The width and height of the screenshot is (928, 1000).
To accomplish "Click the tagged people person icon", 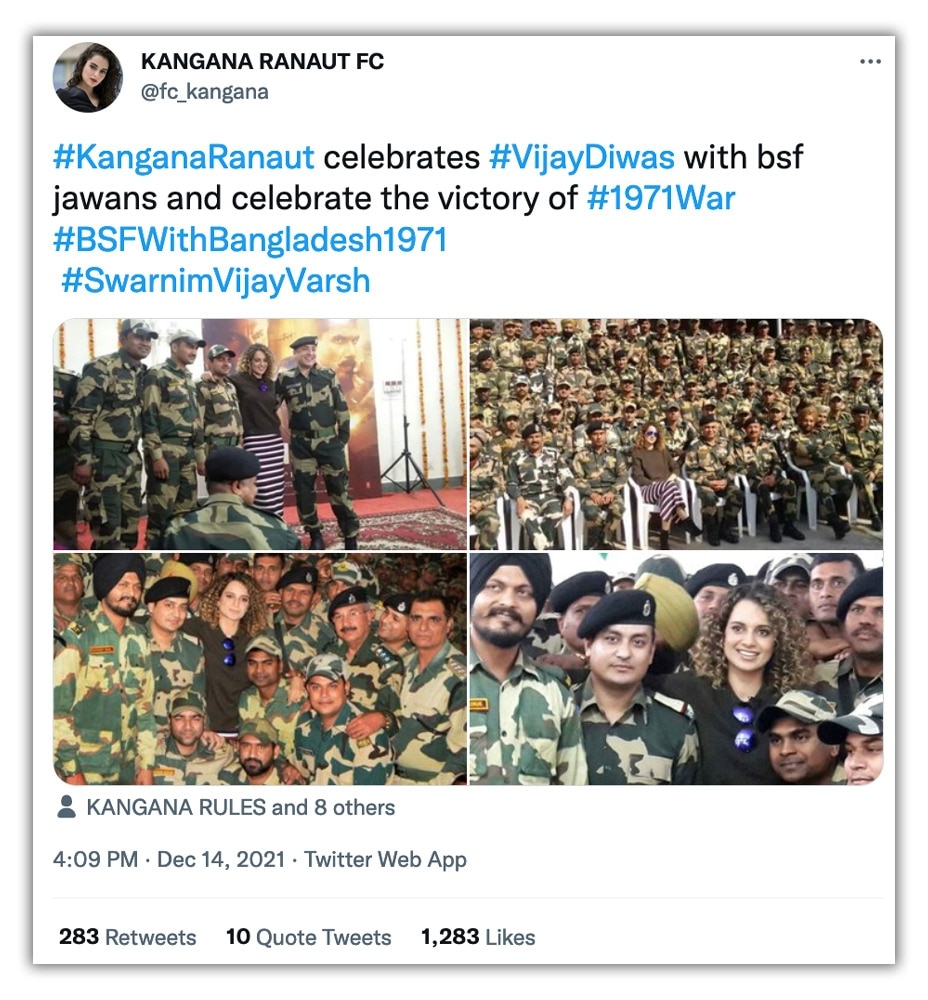I will point(66,807).
